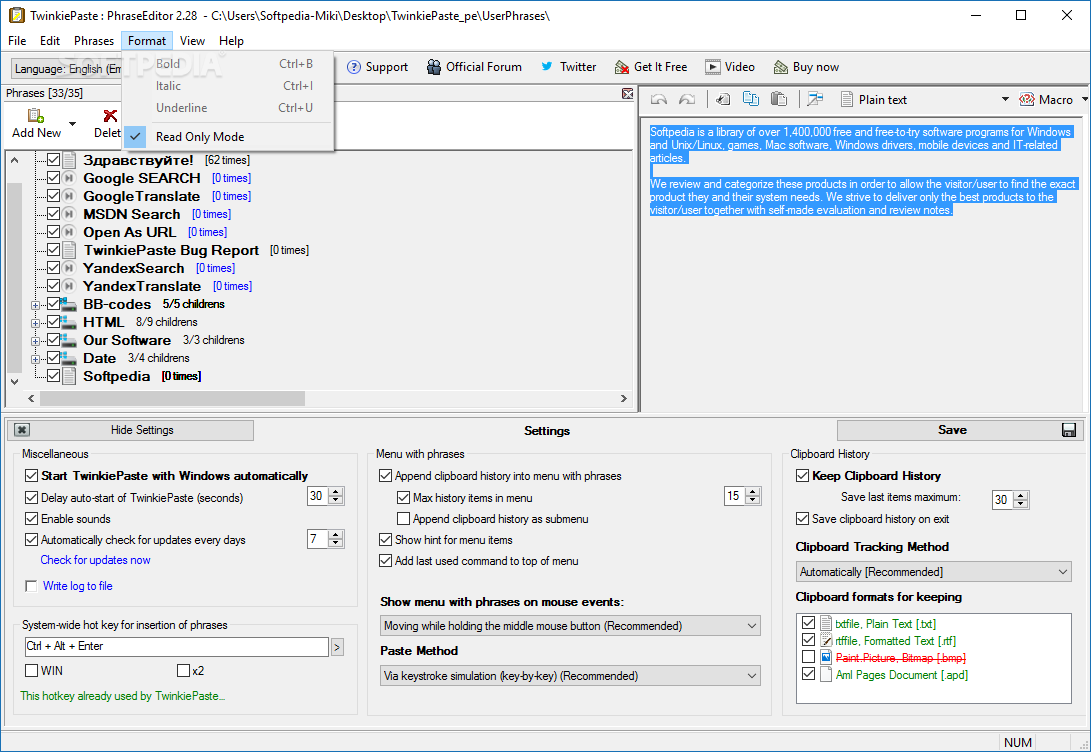
Task: Click the Official Forum people icon
Action: pyautogui.click(x=433, y=67)
